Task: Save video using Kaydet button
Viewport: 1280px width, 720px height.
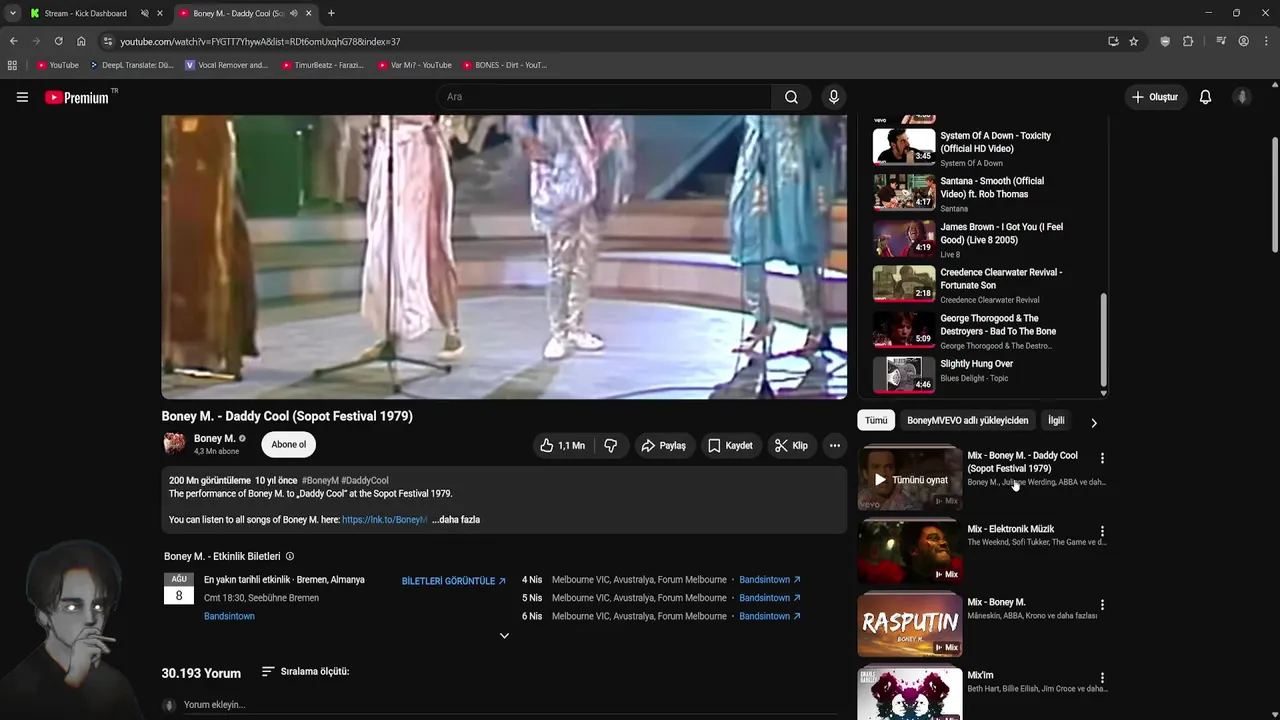Action: pos(730,446)
